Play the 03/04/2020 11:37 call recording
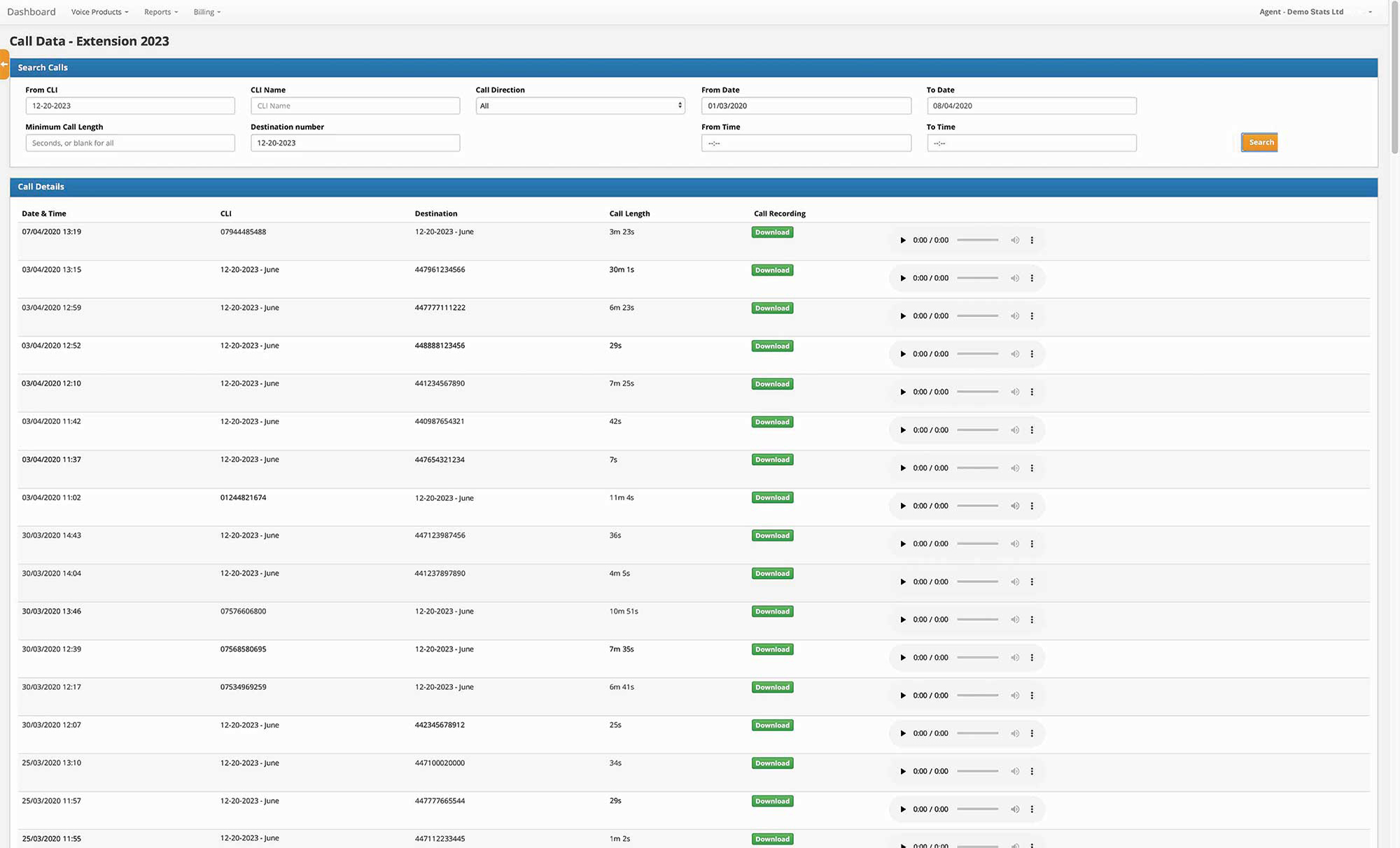This screenshot has height=848, width=1400. [903, 468]
